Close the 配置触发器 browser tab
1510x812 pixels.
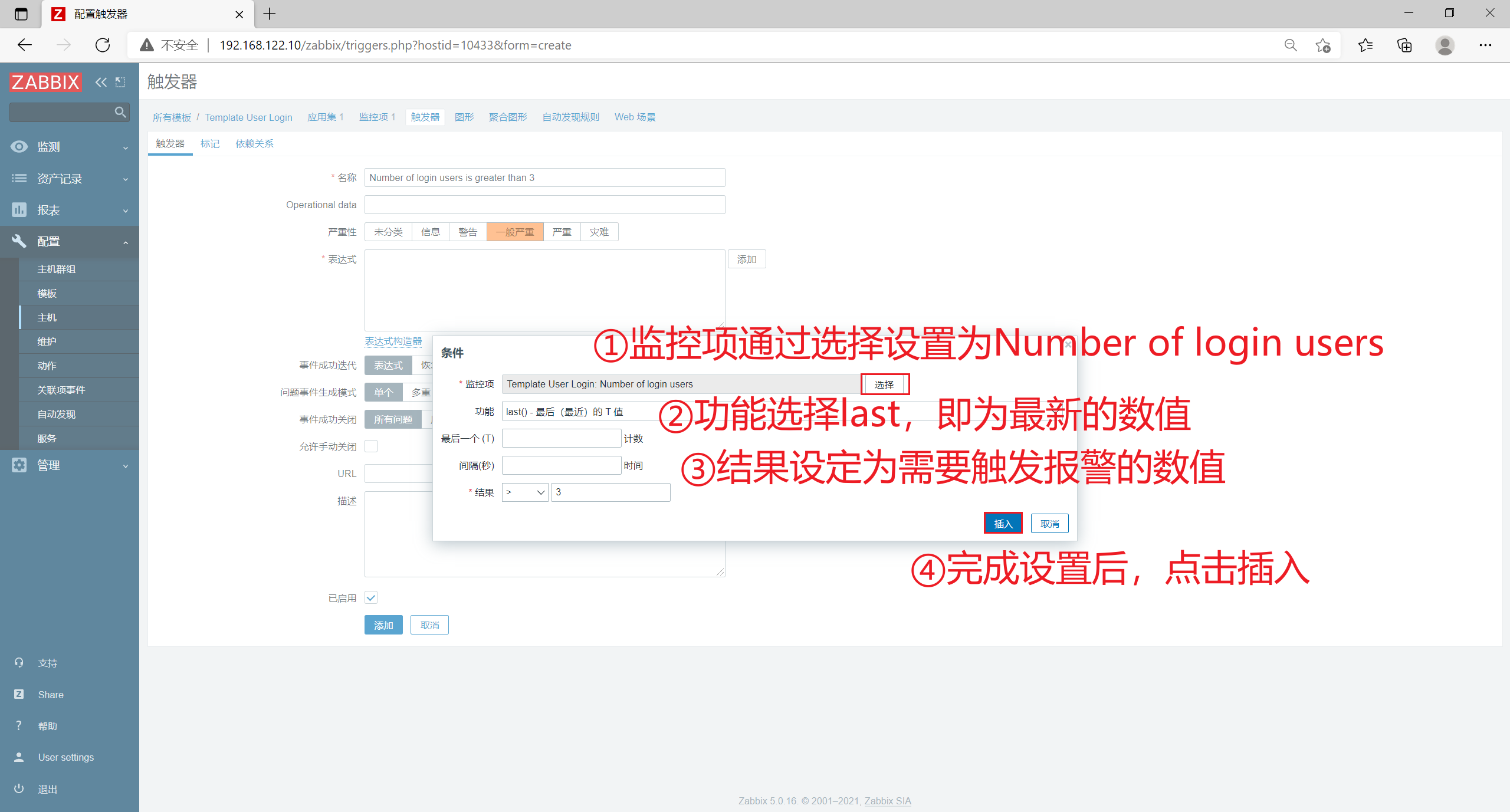(x=239, y=14)
